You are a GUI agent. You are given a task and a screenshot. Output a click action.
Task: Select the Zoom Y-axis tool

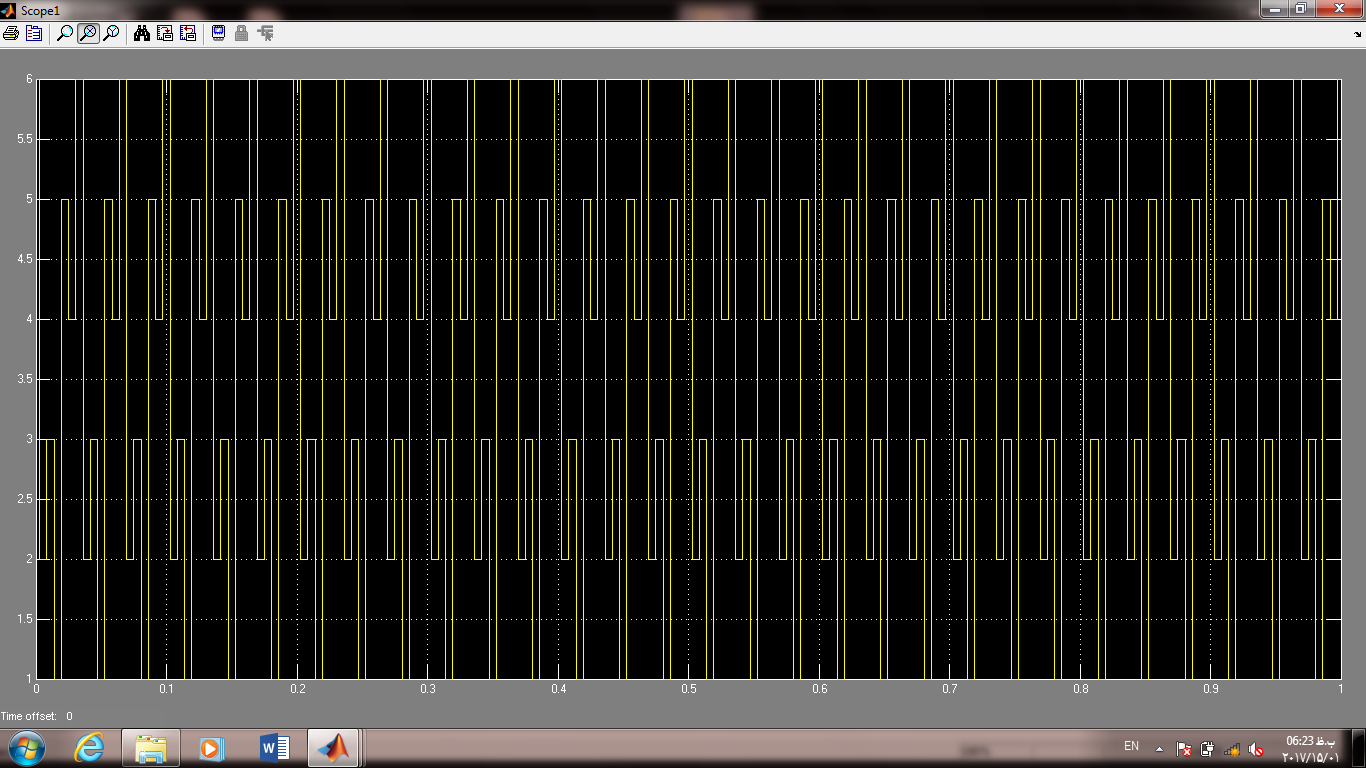click(x=111, y=33)
